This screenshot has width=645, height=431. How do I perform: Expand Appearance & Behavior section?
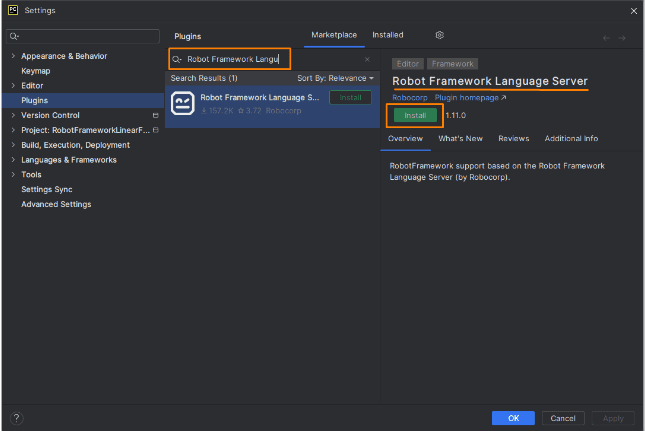coord(13,56)
